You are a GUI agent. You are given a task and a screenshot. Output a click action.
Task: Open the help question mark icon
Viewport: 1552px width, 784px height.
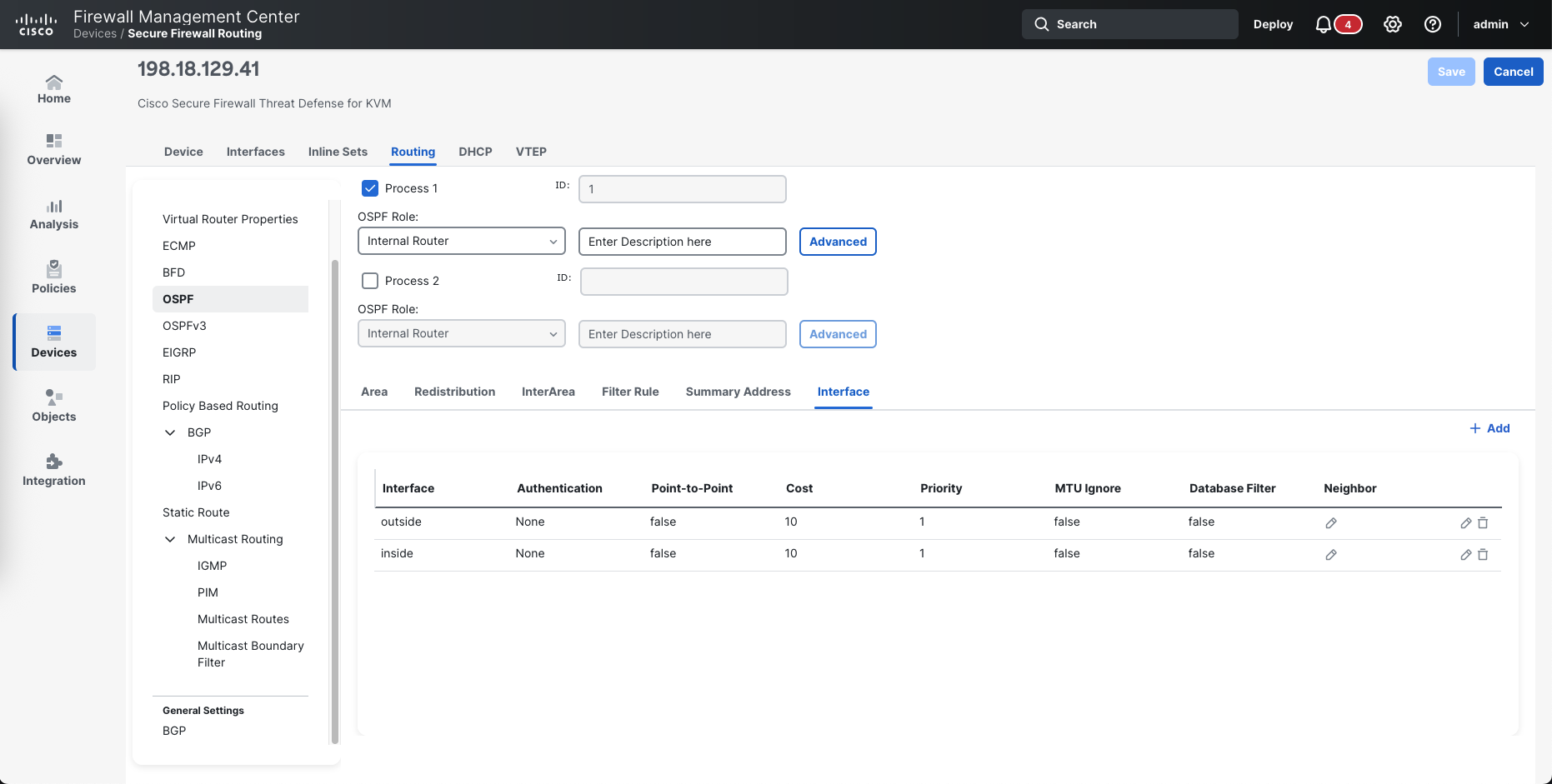click(x=1433, y=24)
